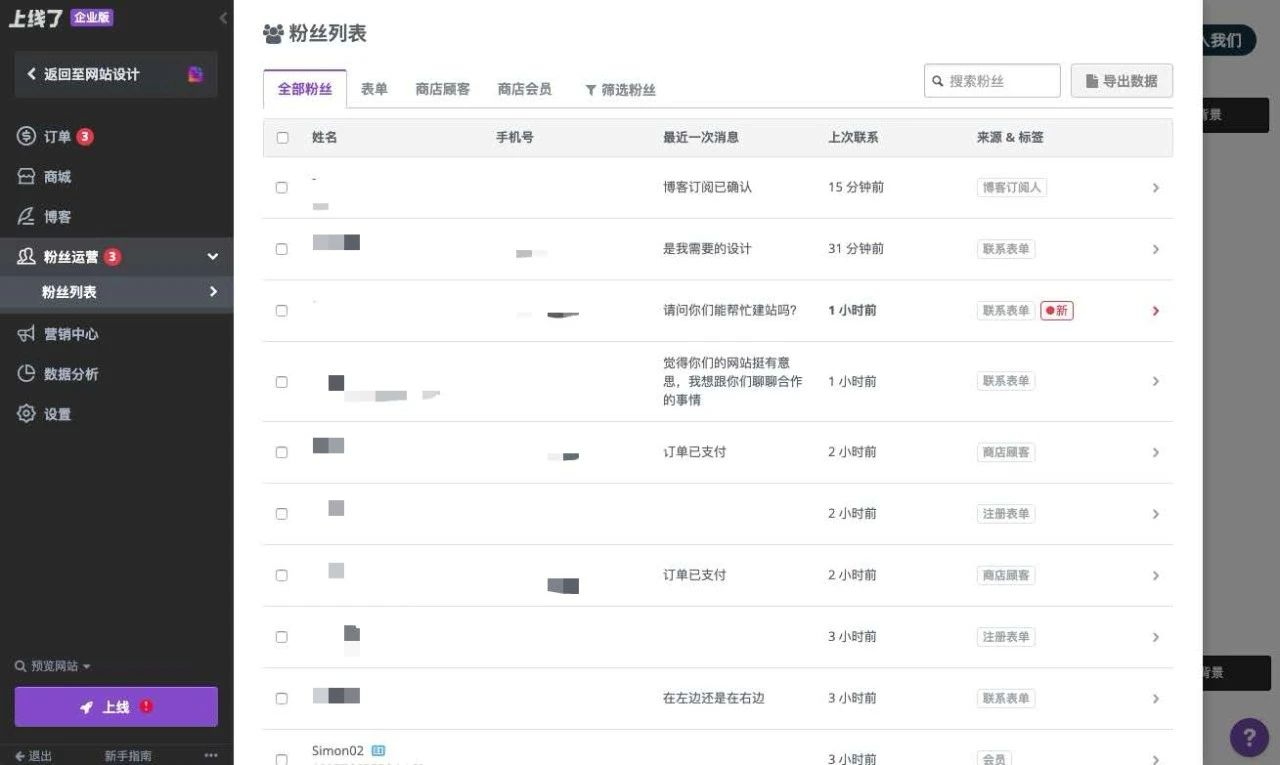This screenshot has height=765, width=1280.
Task: Collapse the 粉丝运营 sidebar menu
Action: pos(211,256)
